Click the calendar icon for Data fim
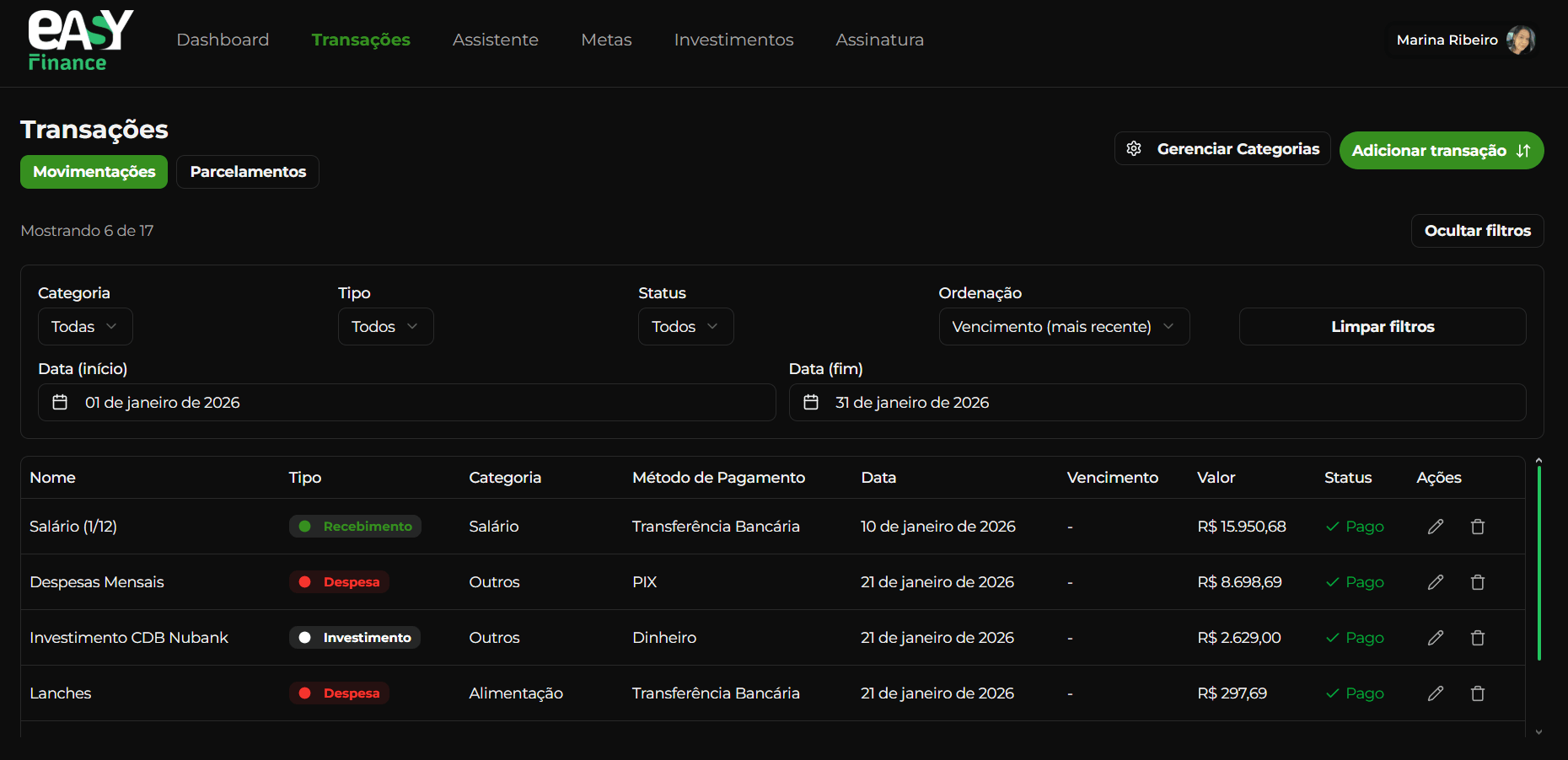Screen dimensions: 1568x760 pos(810,402)
